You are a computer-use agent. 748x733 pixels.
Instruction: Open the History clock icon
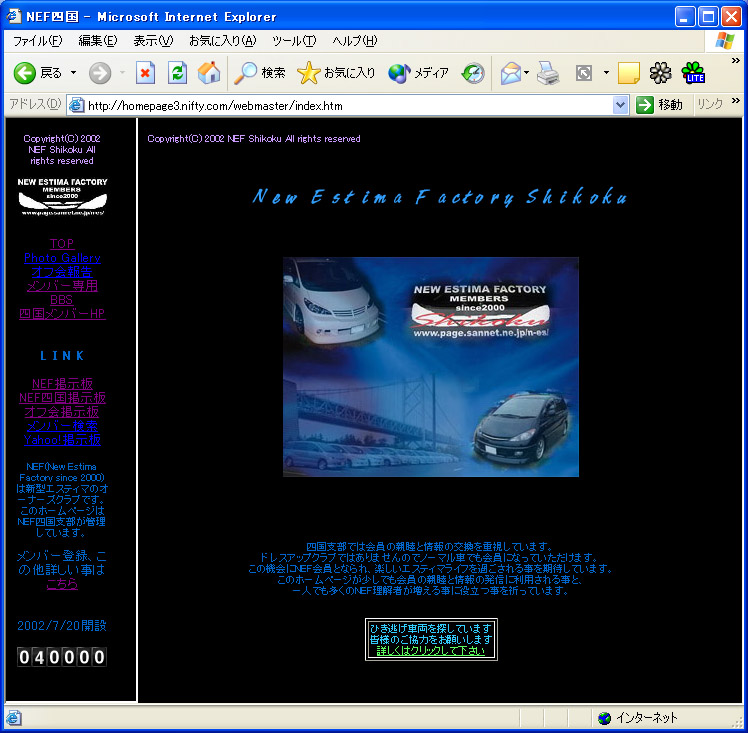click(473, 73)
